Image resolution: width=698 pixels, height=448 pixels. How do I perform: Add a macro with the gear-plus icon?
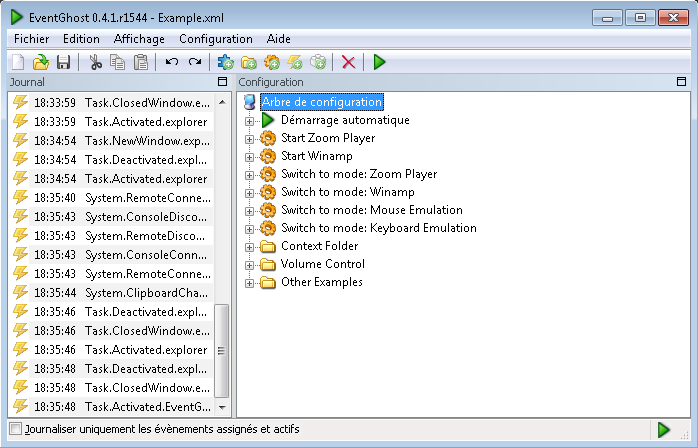click(x=272, y=62)
